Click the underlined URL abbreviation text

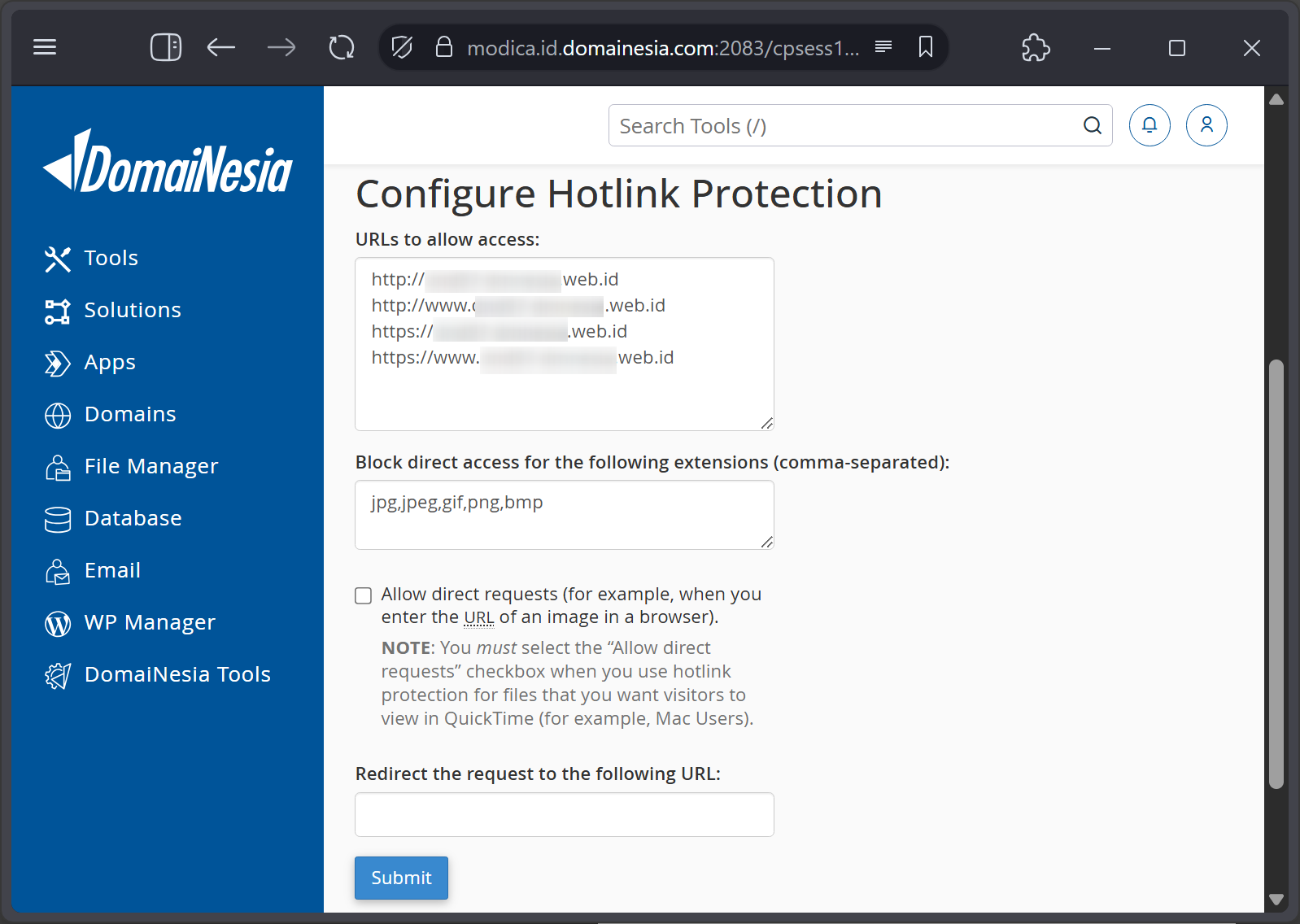click(x=479, y=617)
